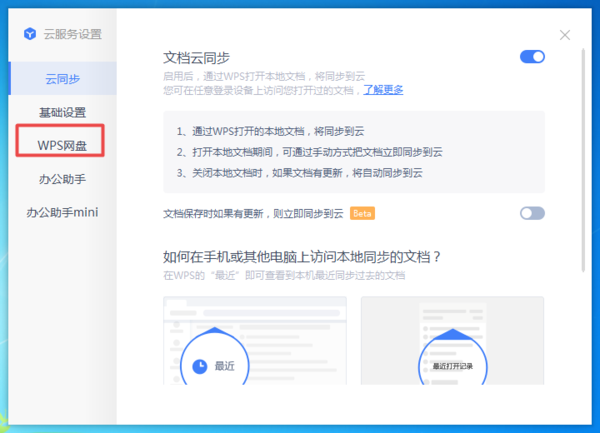Click the heading 如何在手机或其他电脑上访问本地同步的文档？
The width and height of the screenshot is (600, 433).
click(x=302, y=257)
